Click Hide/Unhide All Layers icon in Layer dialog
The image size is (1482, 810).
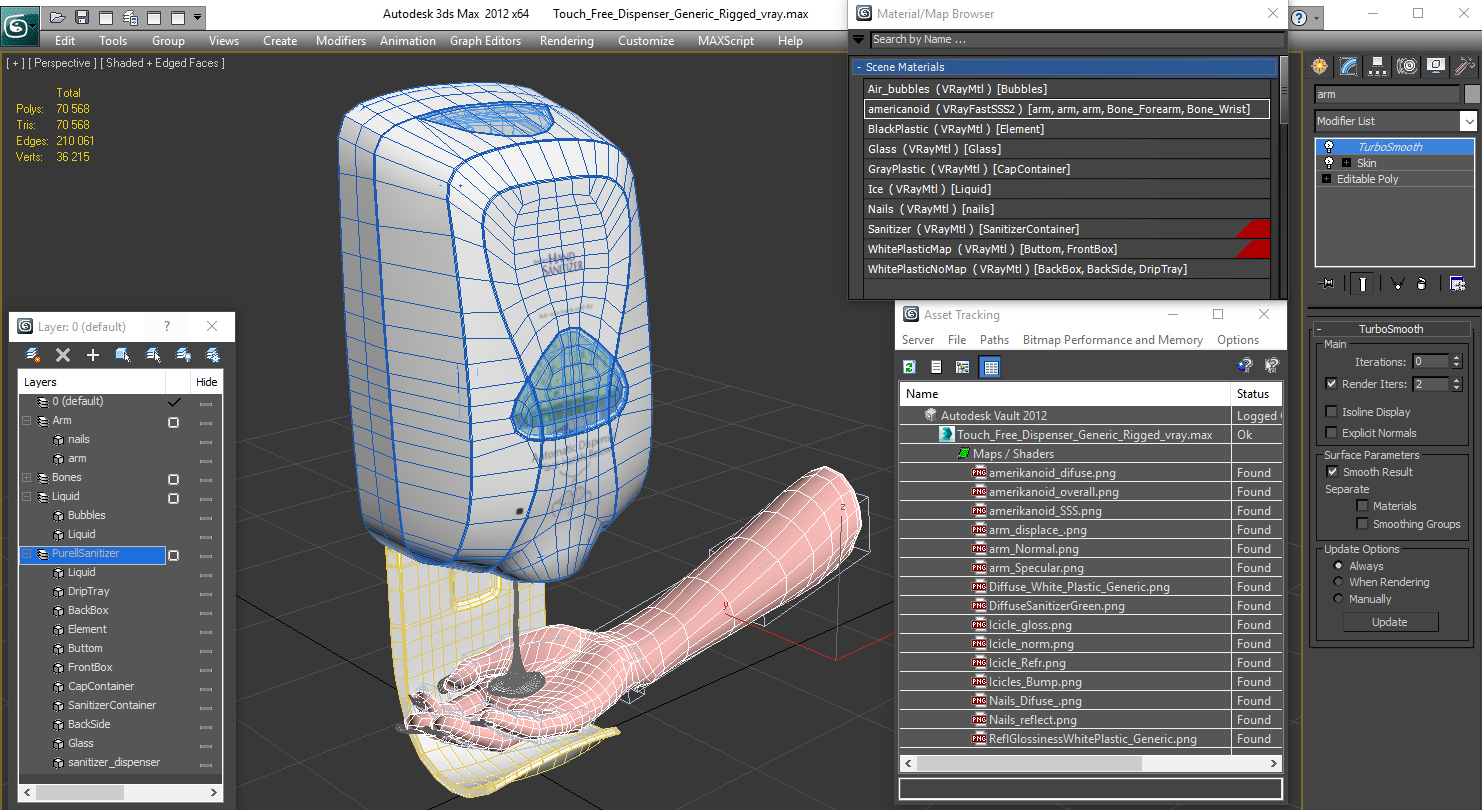183,355
